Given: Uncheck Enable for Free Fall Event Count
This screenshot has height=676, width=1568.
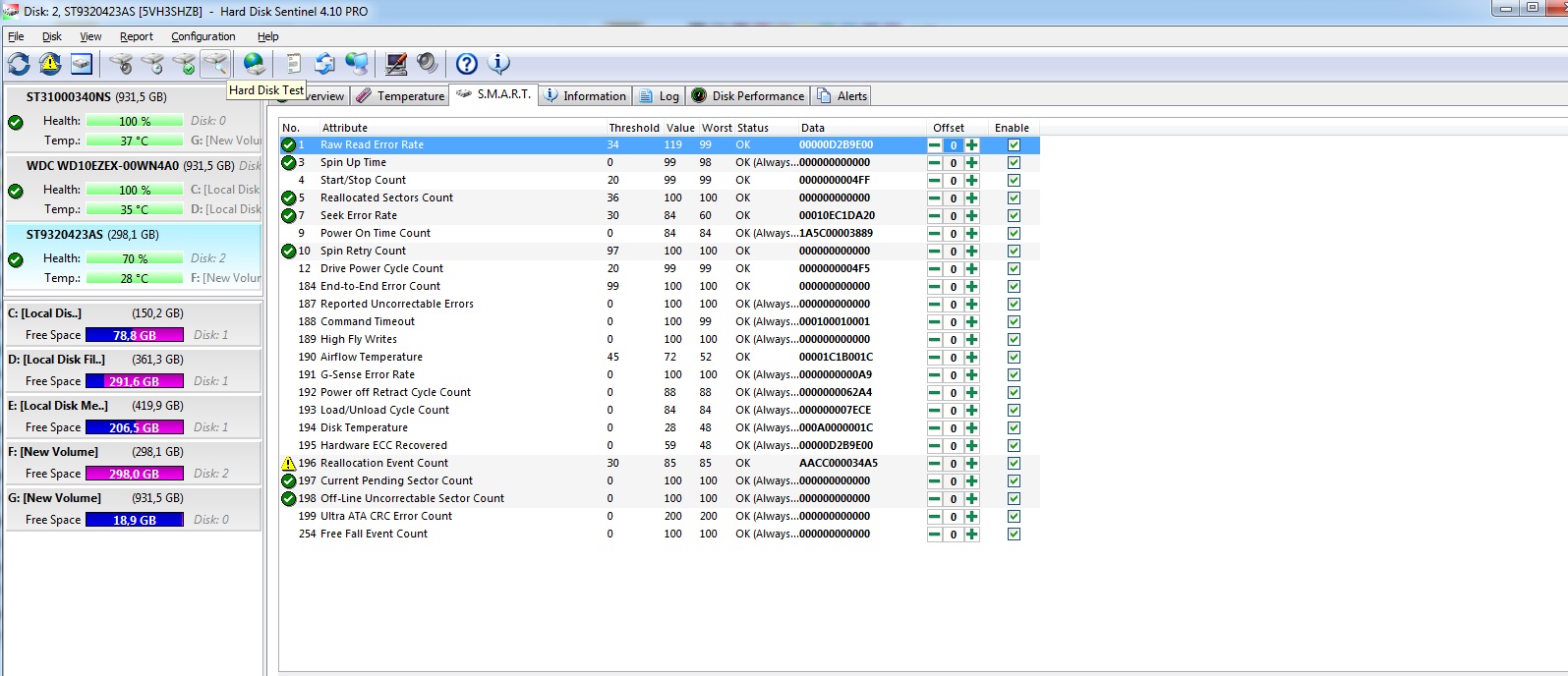Looking at the screenshot, I should tap(1014, 535).
